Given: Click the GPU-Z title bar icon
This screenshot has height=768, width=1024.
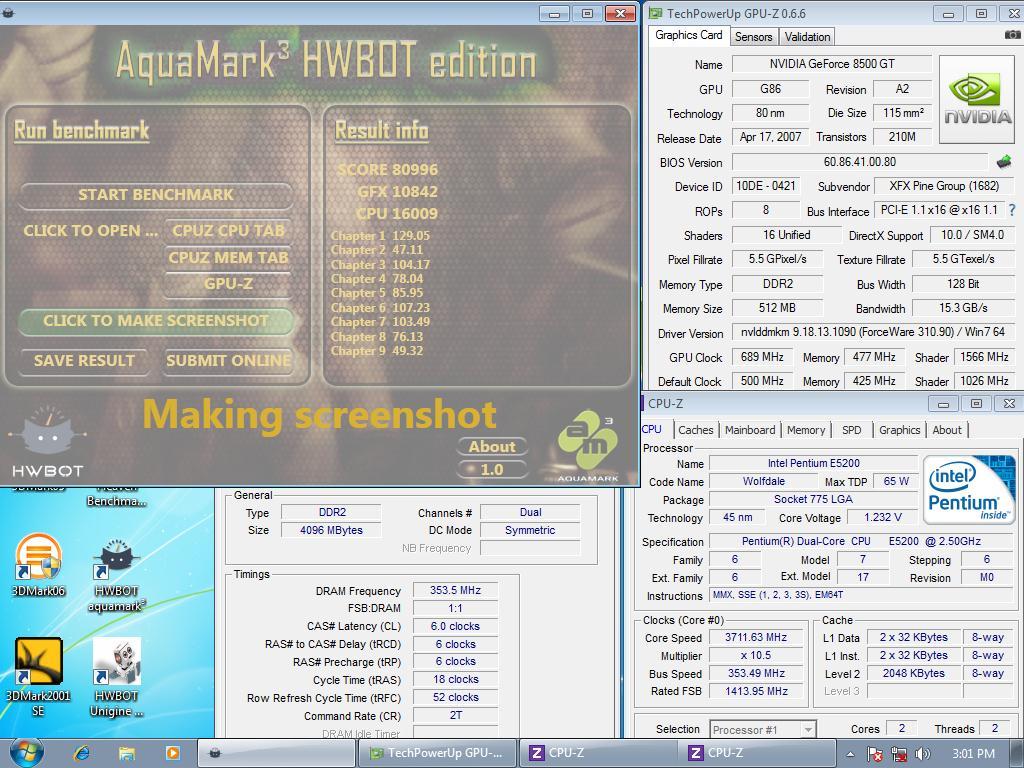Looking at the screenshot, I should 655,13.
